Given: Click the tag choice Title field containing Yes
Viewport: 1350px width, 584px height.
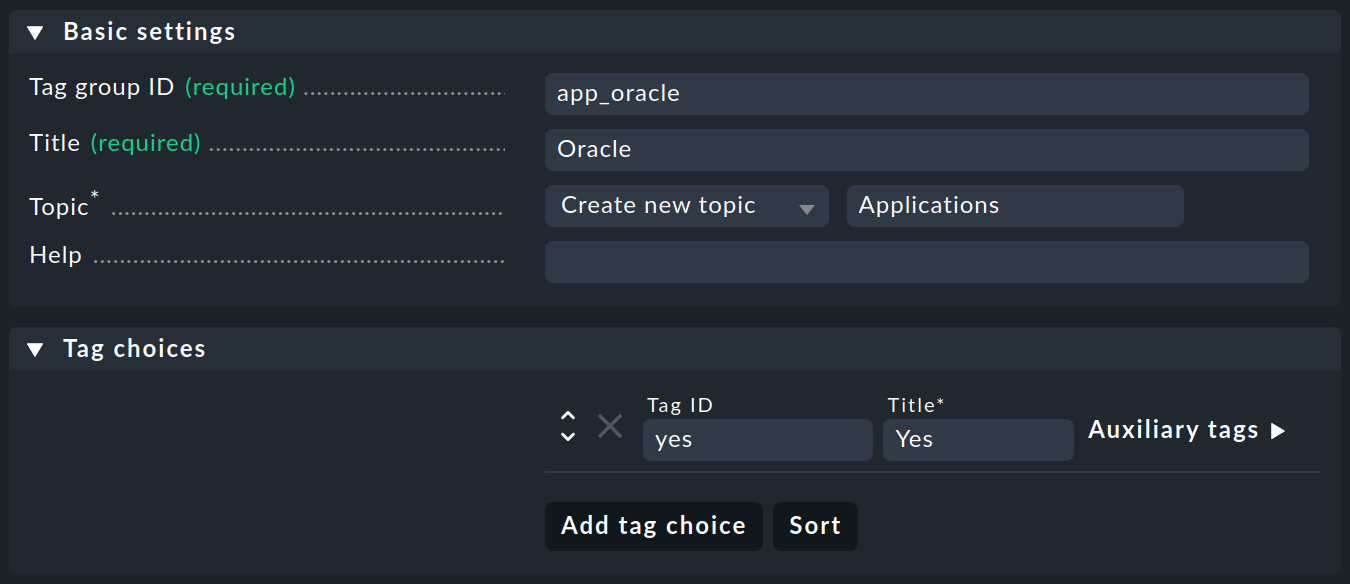Looking at the screenshot, I should pyautogui.click(x=977, y=439).
